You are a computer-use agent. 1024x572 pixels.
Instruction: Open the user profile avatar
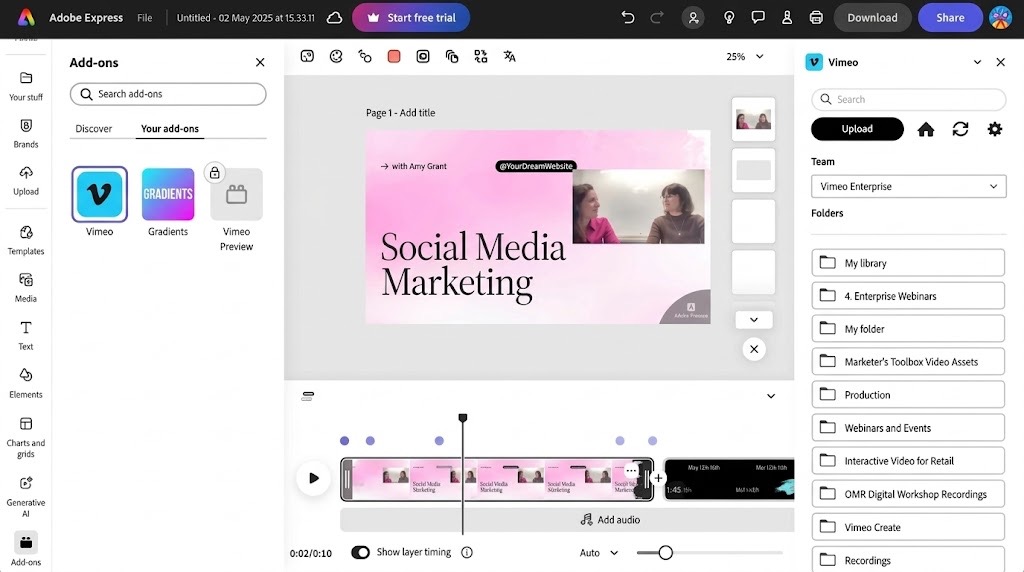pos(1000,18)
